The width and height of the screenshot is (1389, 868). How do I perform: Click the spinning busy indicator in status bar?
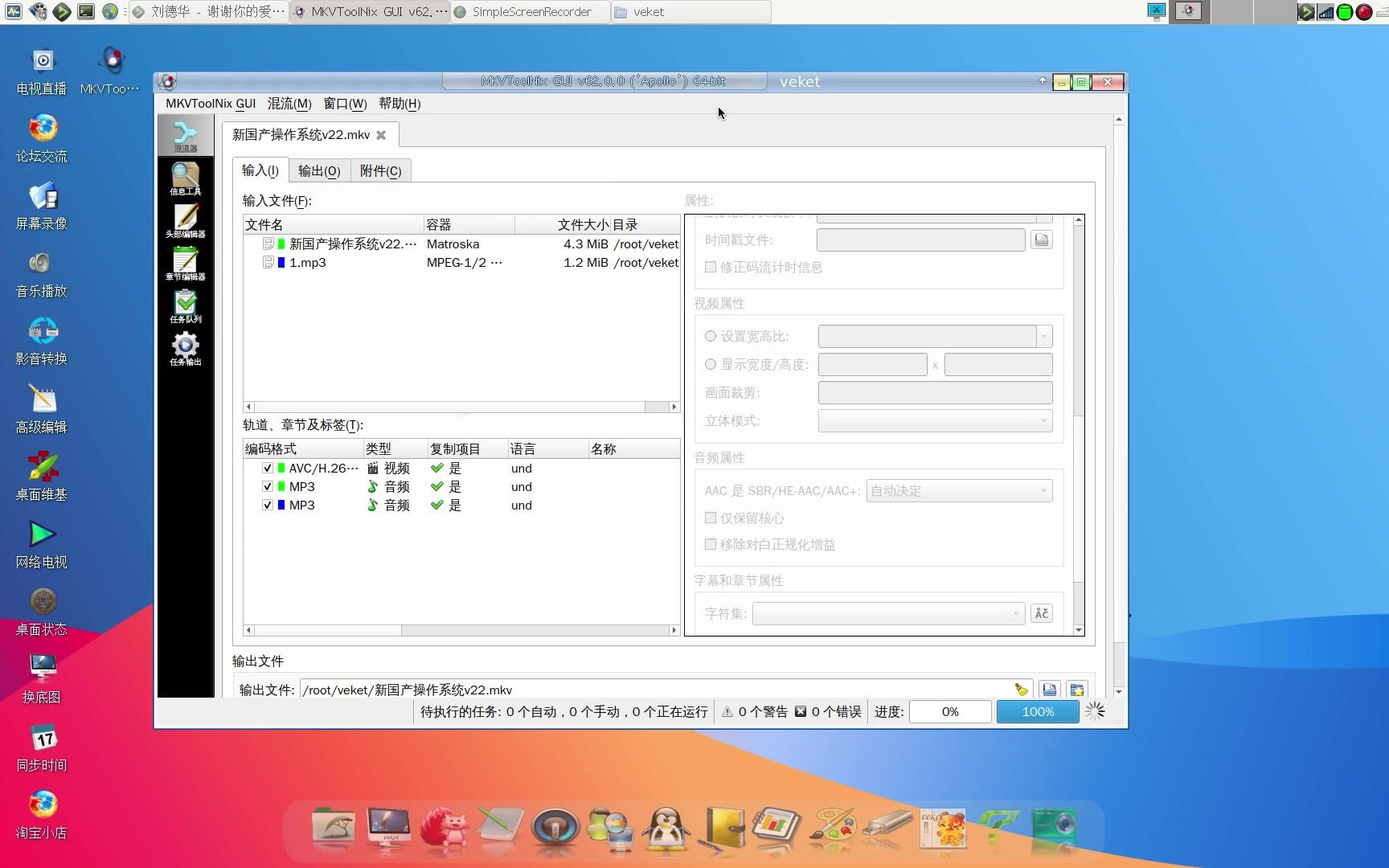[x=1095, y=711]
